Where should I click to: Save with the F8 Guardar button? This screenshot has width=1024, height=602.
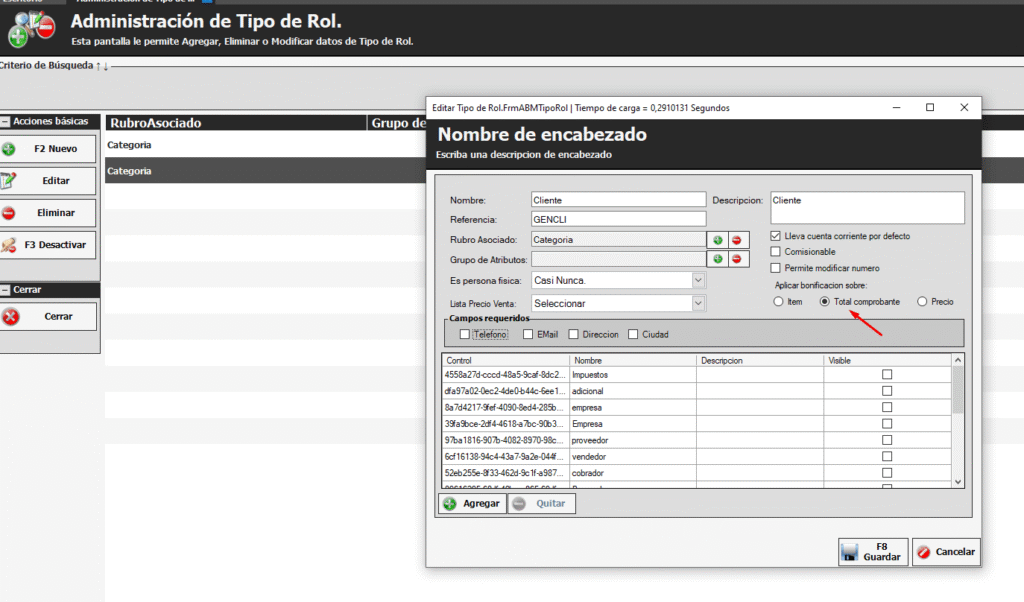click(x=873, y=551)
